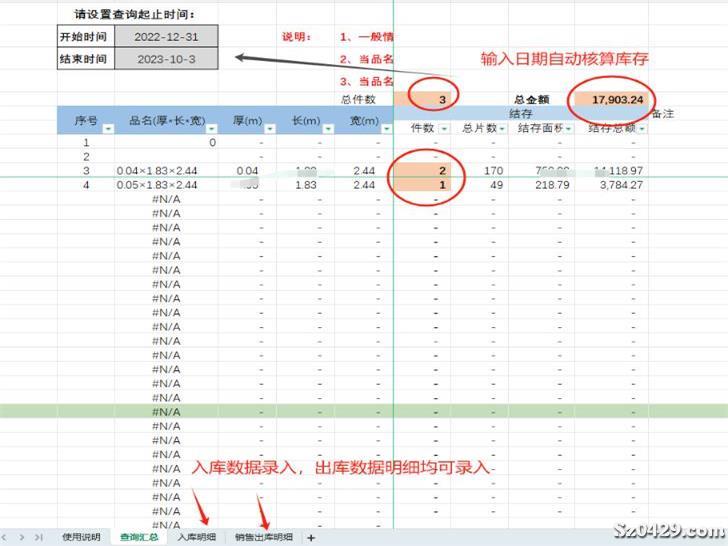The height and width of the screenshot is (546, 728).
Task: Click the start date cell 2022-12-31
Action: point(168,36)
